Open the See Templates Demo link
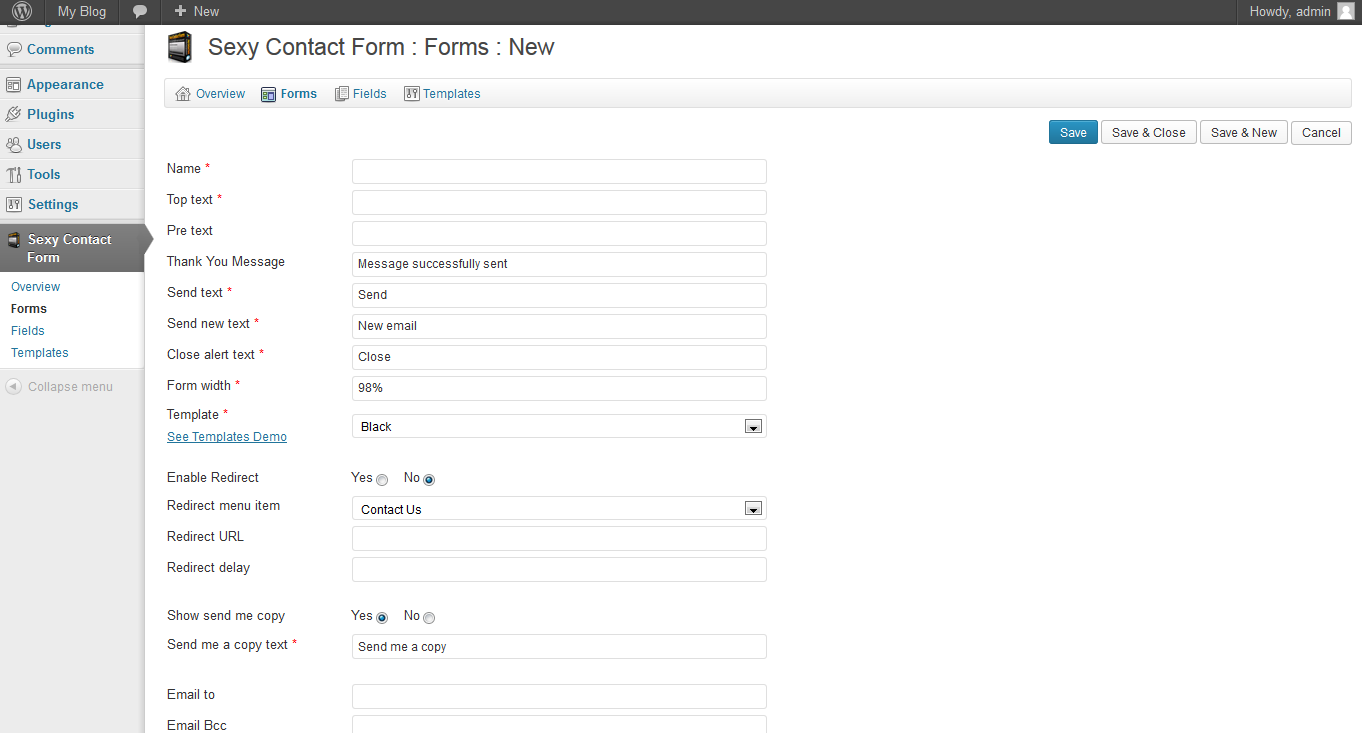The image size is (1362, 733). (x=227, y=437)
